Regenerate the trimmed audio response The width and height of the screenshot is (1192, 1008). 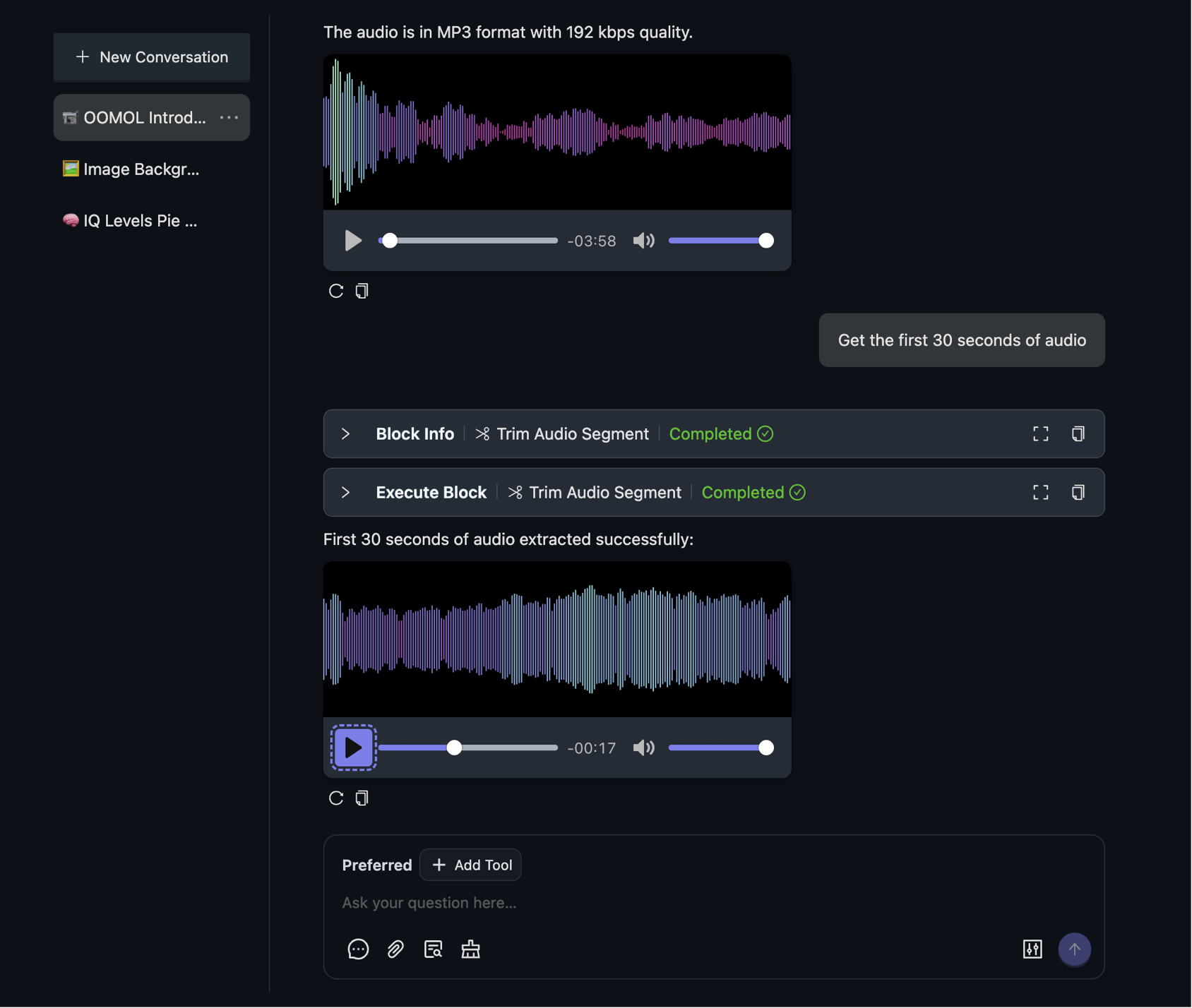click(x=336, y=798)
